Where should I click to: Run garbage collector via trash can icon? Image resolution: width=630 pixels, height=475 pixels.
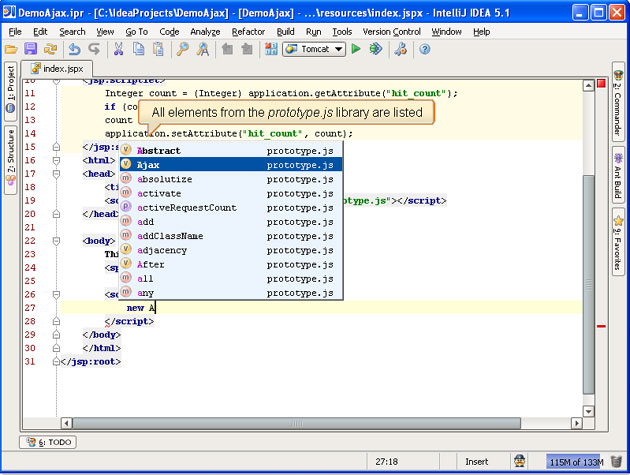[614, 461]
